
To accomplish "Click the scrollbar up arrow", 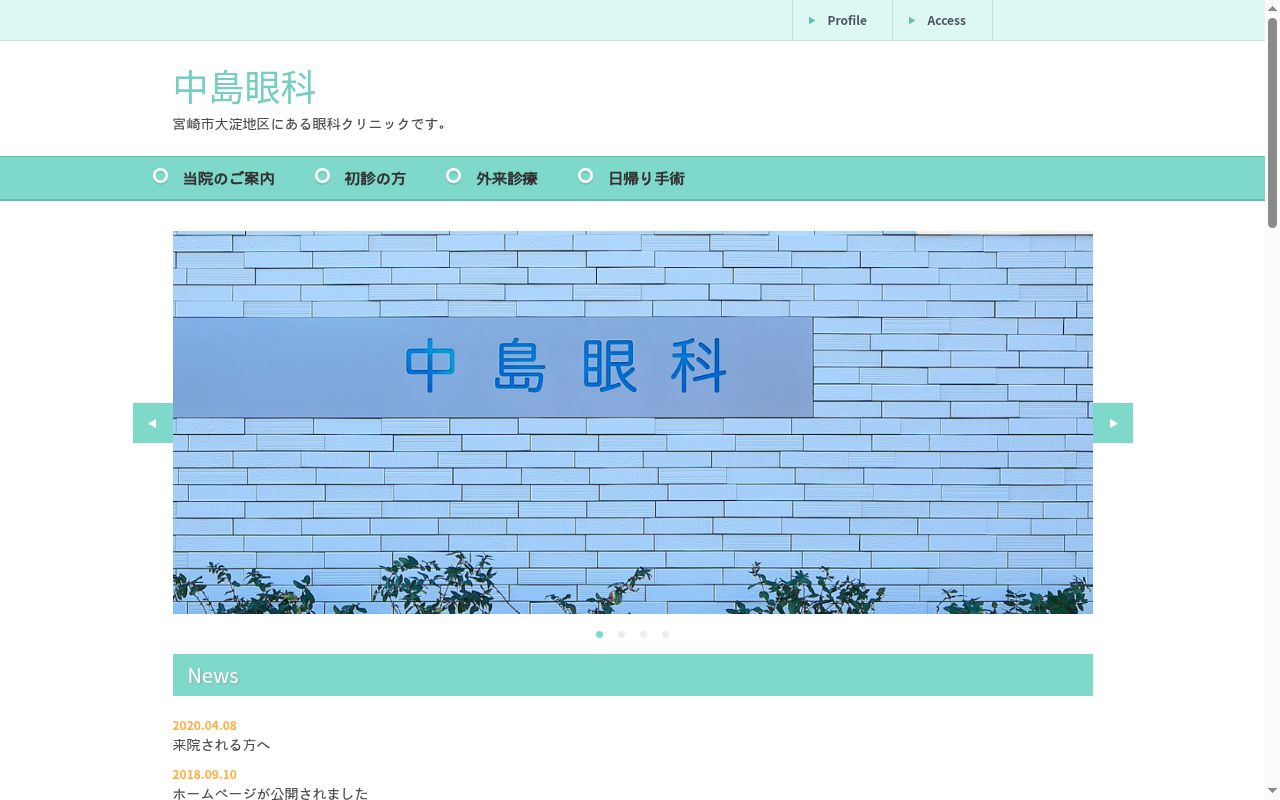I will pyautogui.click(x=1272, y=7).
